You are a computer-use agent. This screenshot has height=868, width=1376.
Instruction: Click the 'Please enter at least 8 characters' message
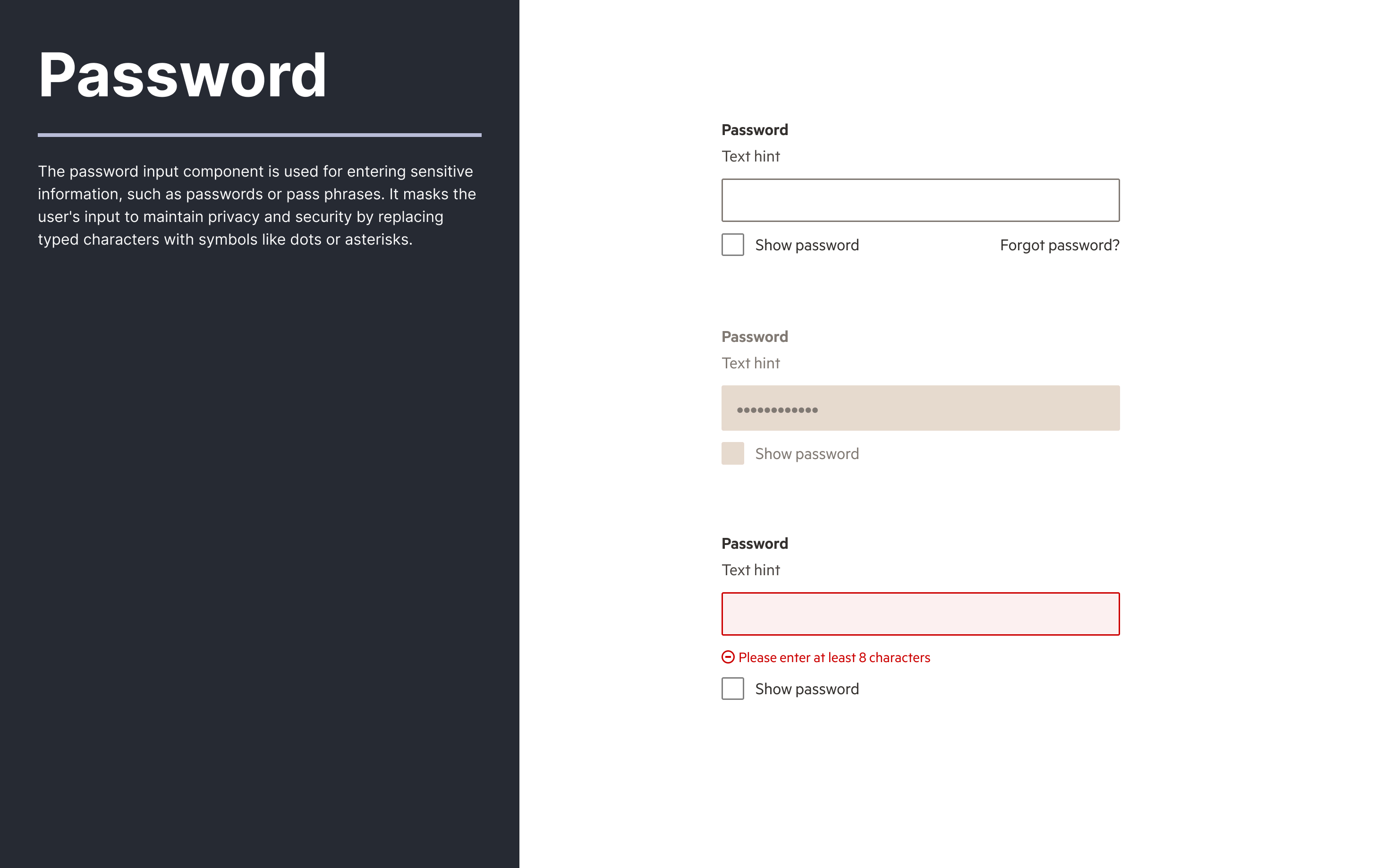click(x=834, y=658)
